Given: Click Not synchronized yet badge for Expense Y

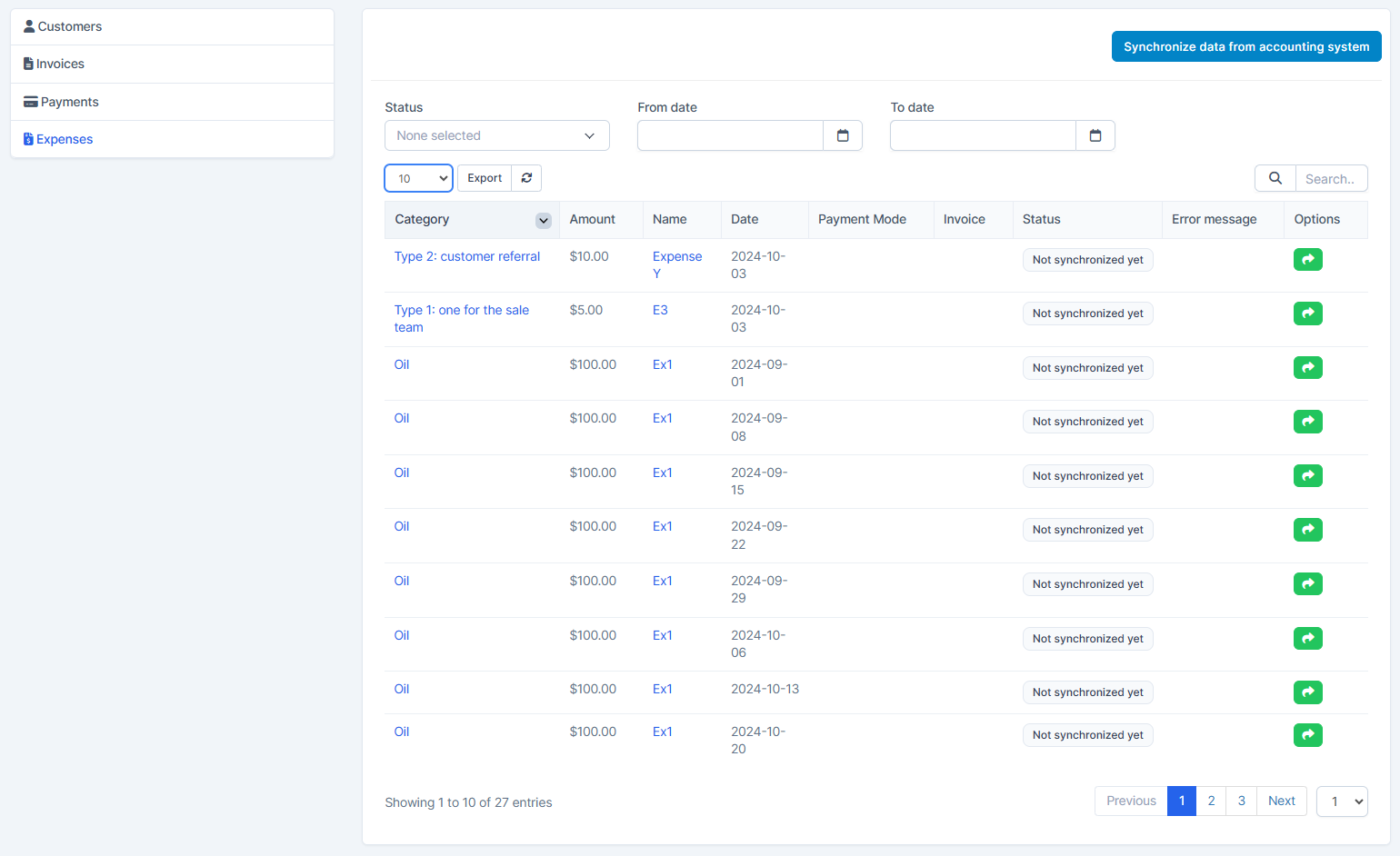Looking at the screenshot, I should (1088, 260).
